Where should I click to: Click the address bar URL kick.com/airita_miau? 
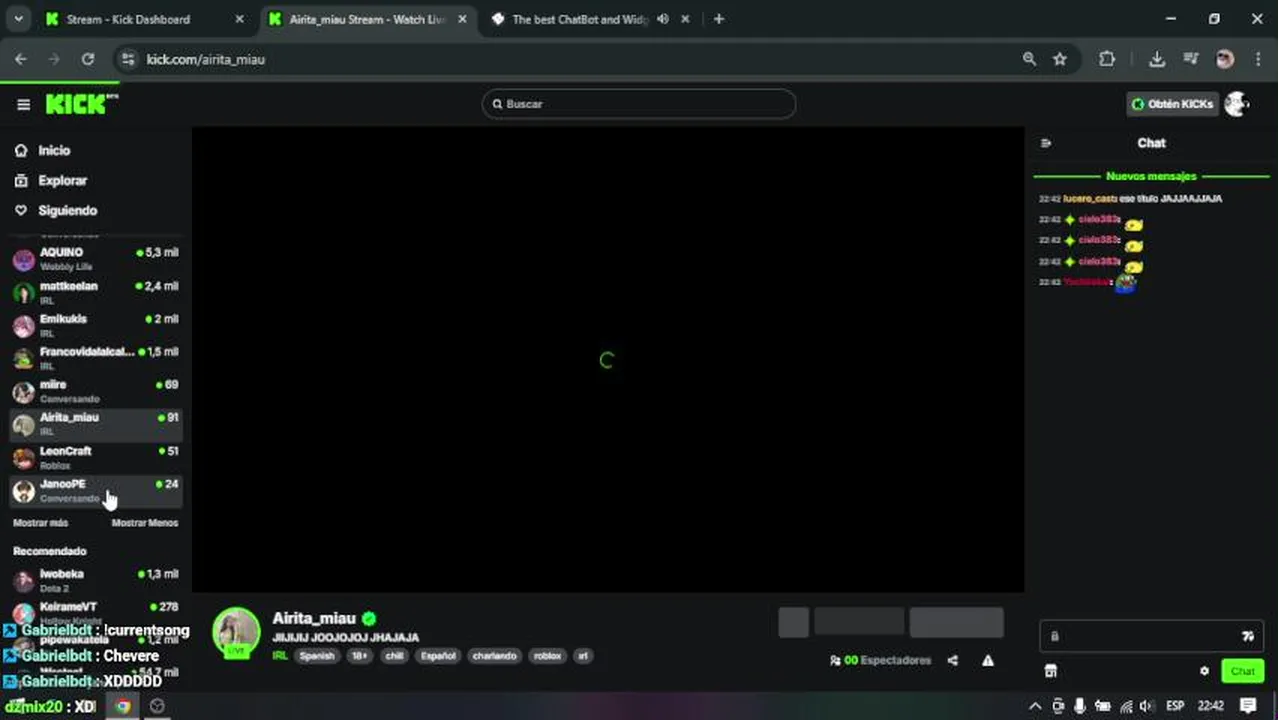pyautogui.click(x=206, y=59)
